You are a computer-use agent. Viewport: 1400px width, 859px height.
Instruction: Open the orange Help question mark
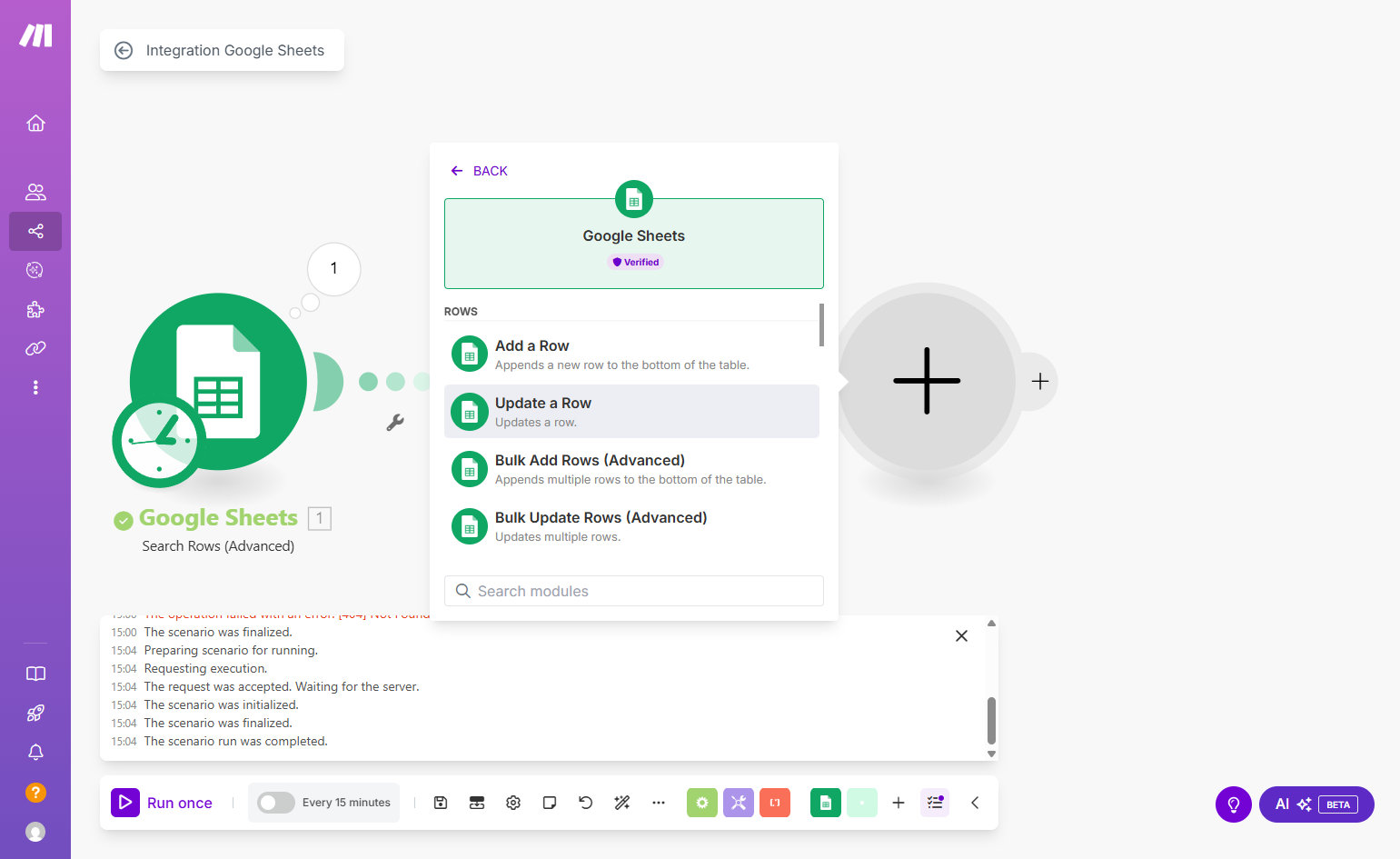(35, 792)
